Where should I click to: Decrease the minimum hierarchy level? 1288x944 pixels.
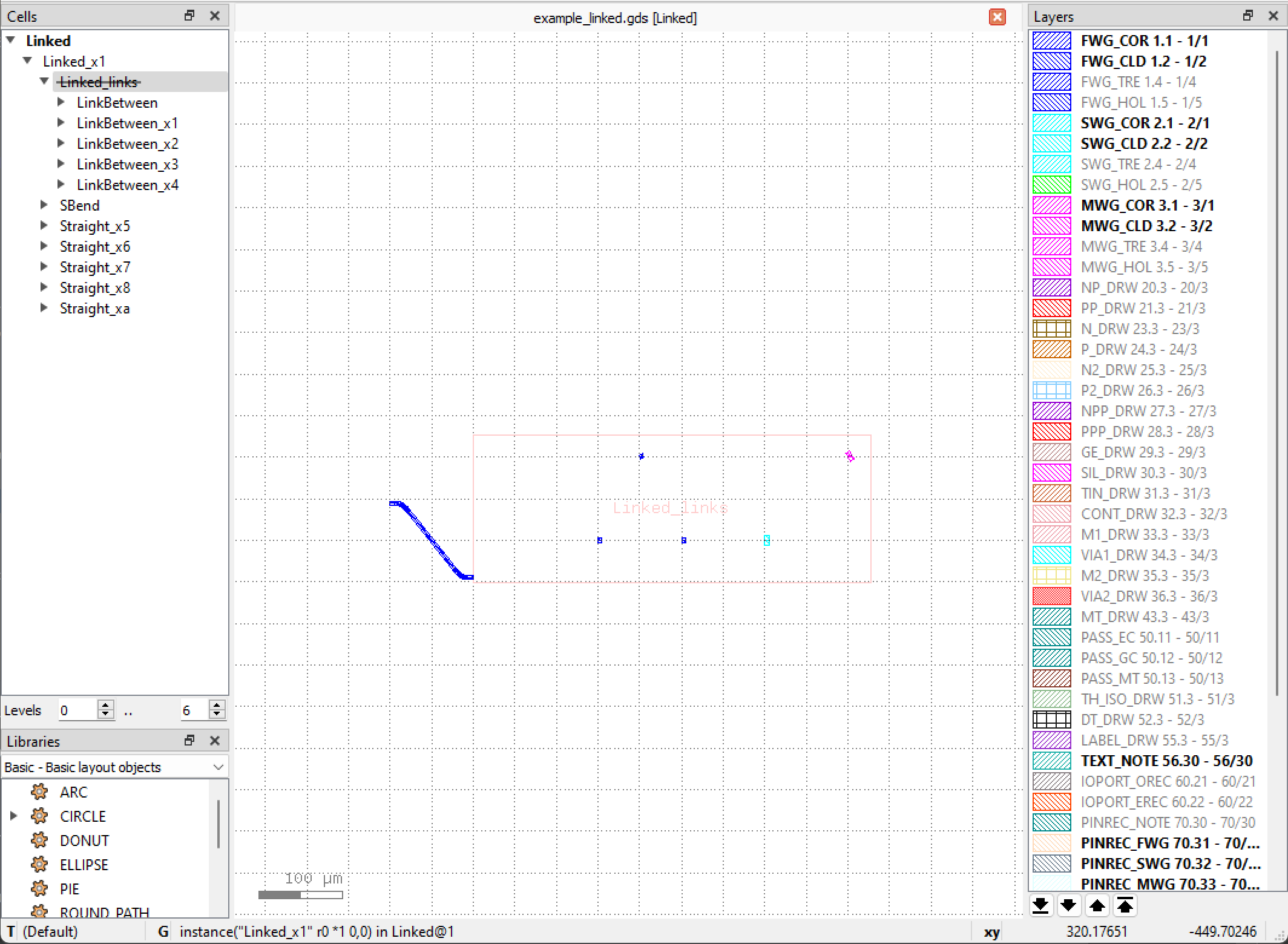tap(106, 715)
